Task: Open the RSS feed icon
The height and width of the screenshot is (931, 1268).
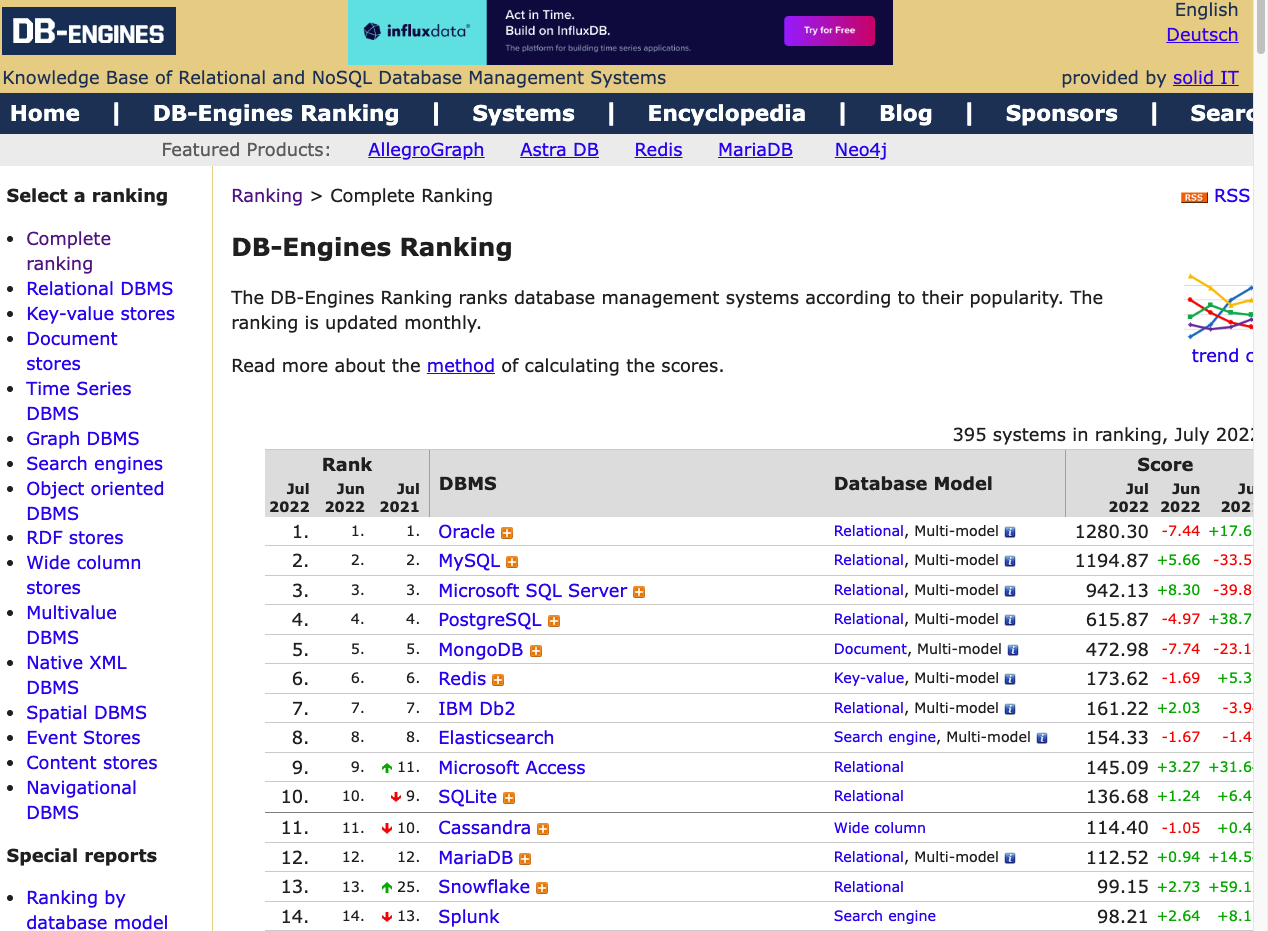Action: coord(1194,197)
